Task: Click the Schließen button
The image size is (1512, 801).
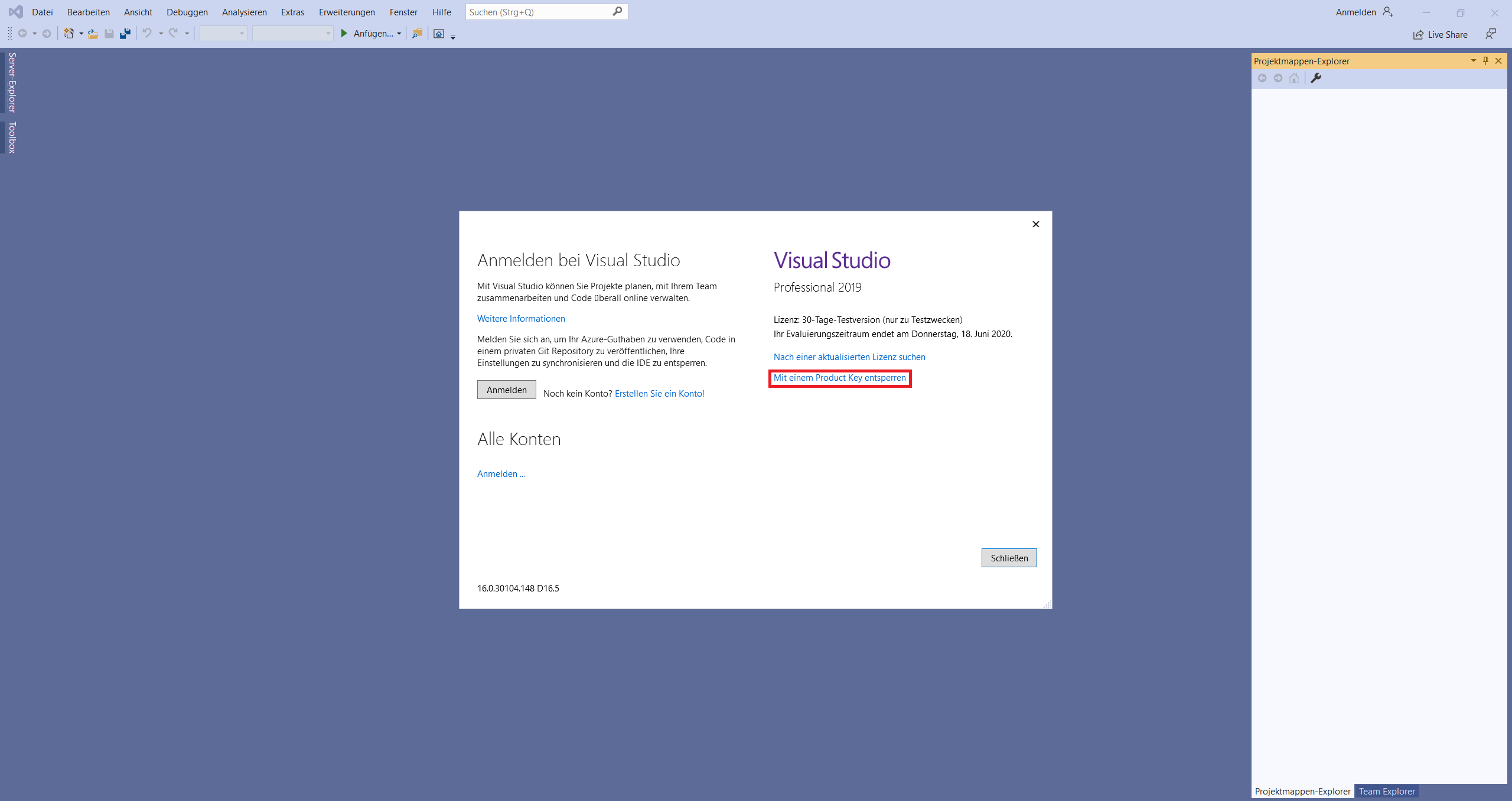Action: (1009, 558)
